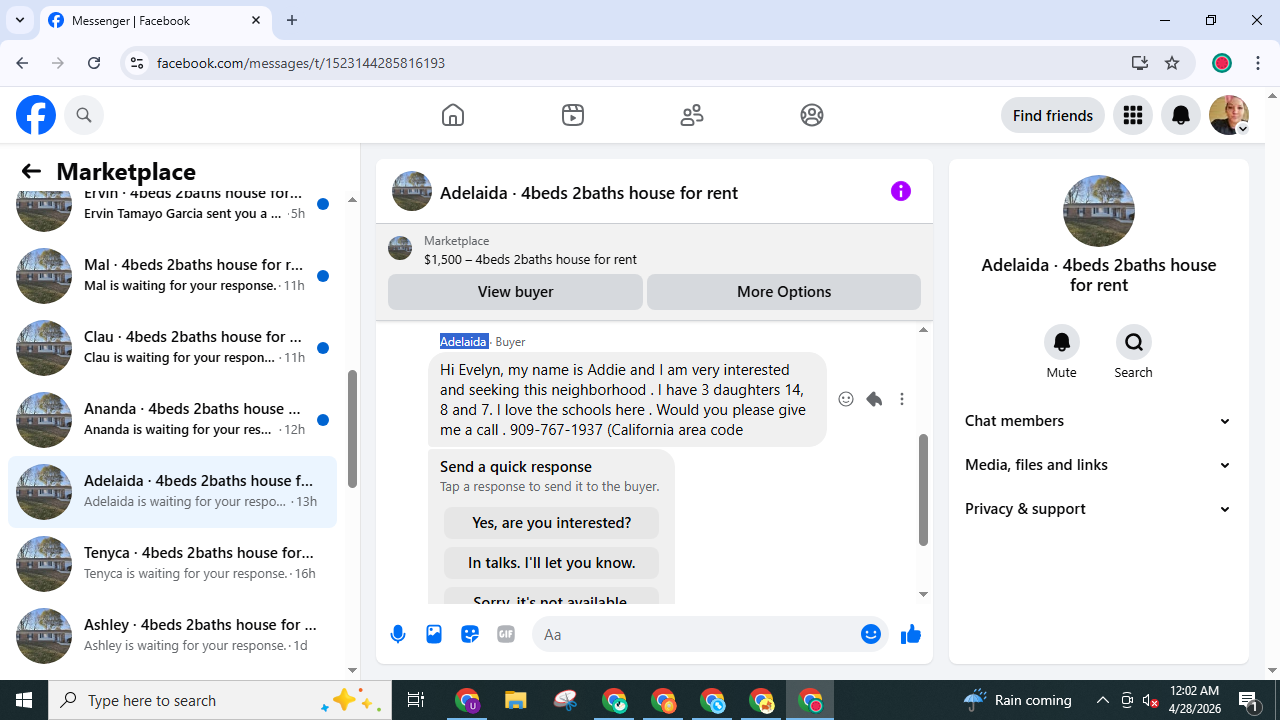
Task: Bookmark this page with the star
Action: pyautogui.click(x=1172, y=63)
